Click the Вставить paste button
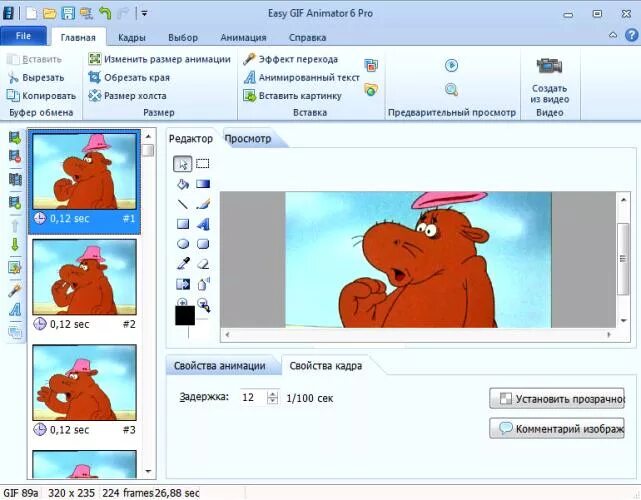641x500 pixels. pyautogui.click(x=35, y=59)
